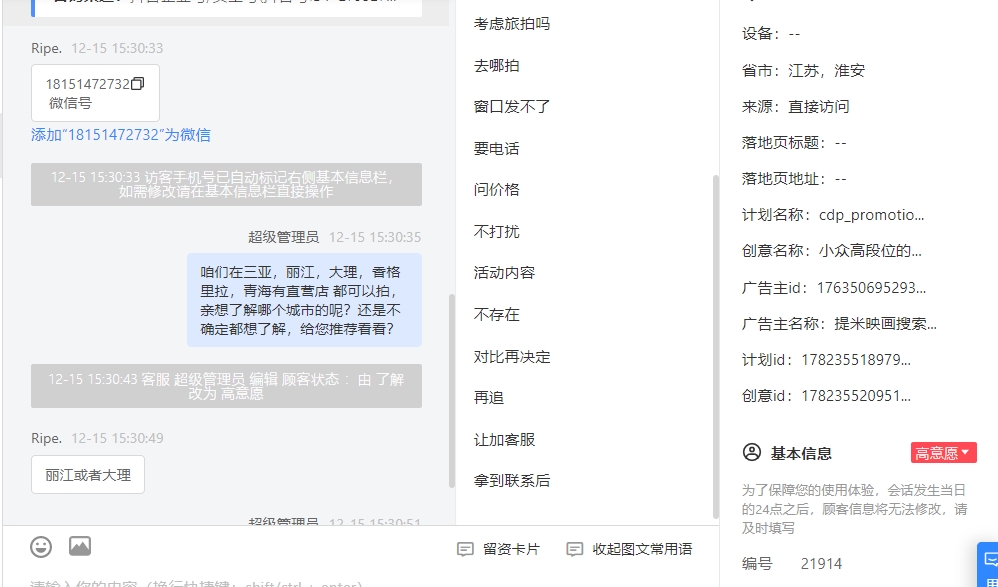This screenshot has height=587, width=998.
Task: Open the 高意愿 customer status dropdown
Action: pos(943,453)
